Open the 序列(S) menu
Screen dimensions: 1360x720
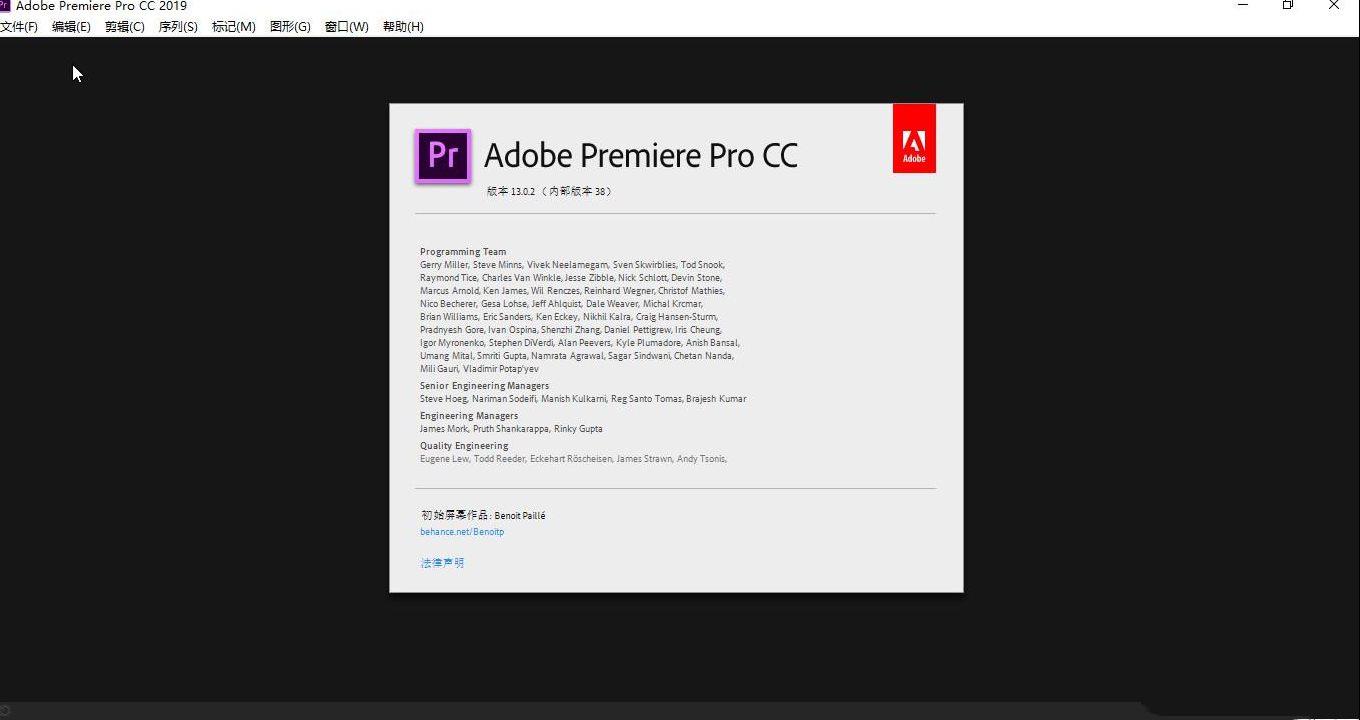(x=178, y=27)
